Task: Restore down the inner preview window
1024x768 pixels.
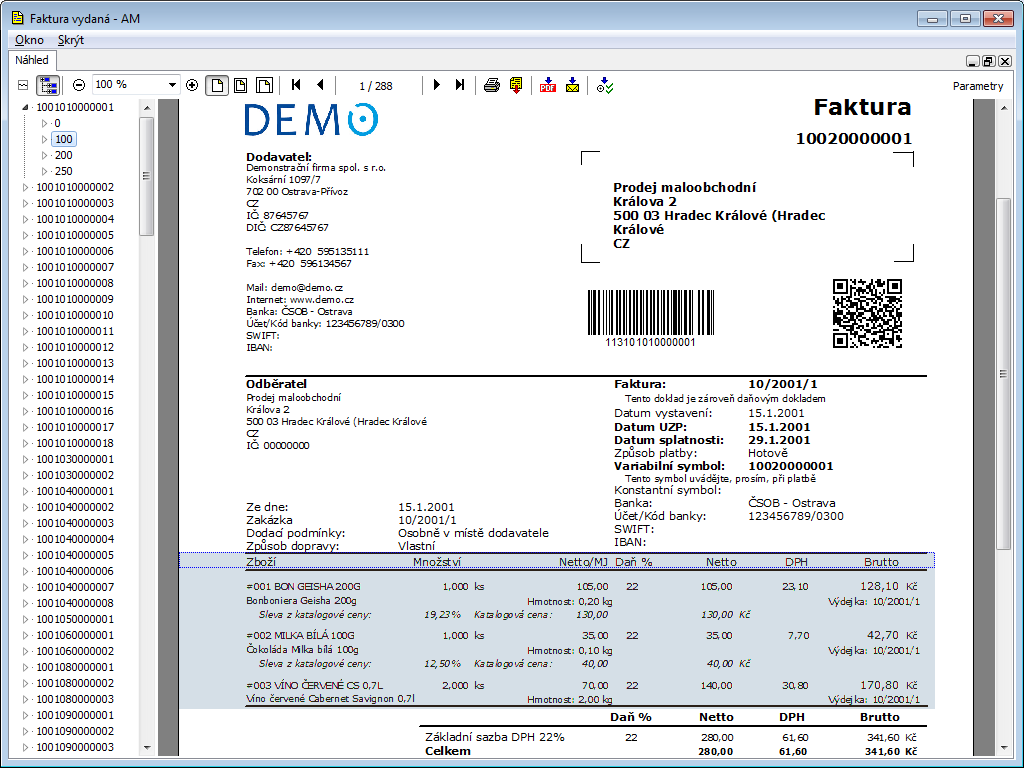Action: 989,61
